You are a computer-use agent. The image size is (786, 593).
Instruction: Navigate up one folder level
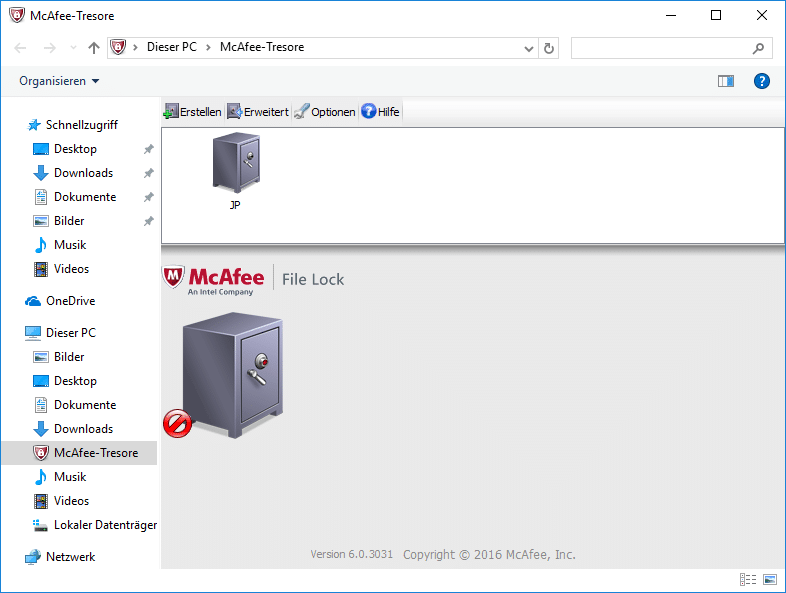(94, 48)
